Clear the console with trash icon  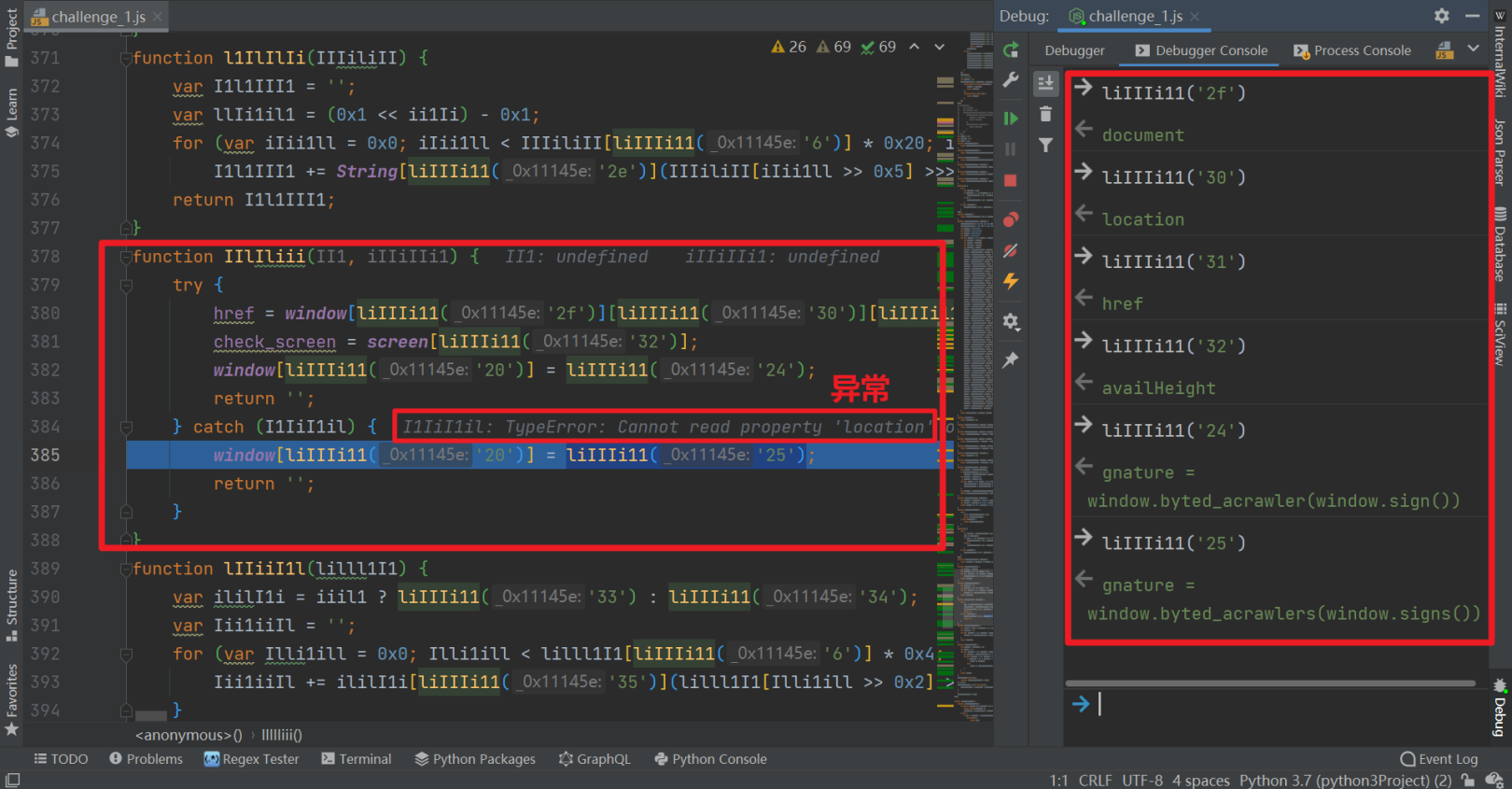1045,114
